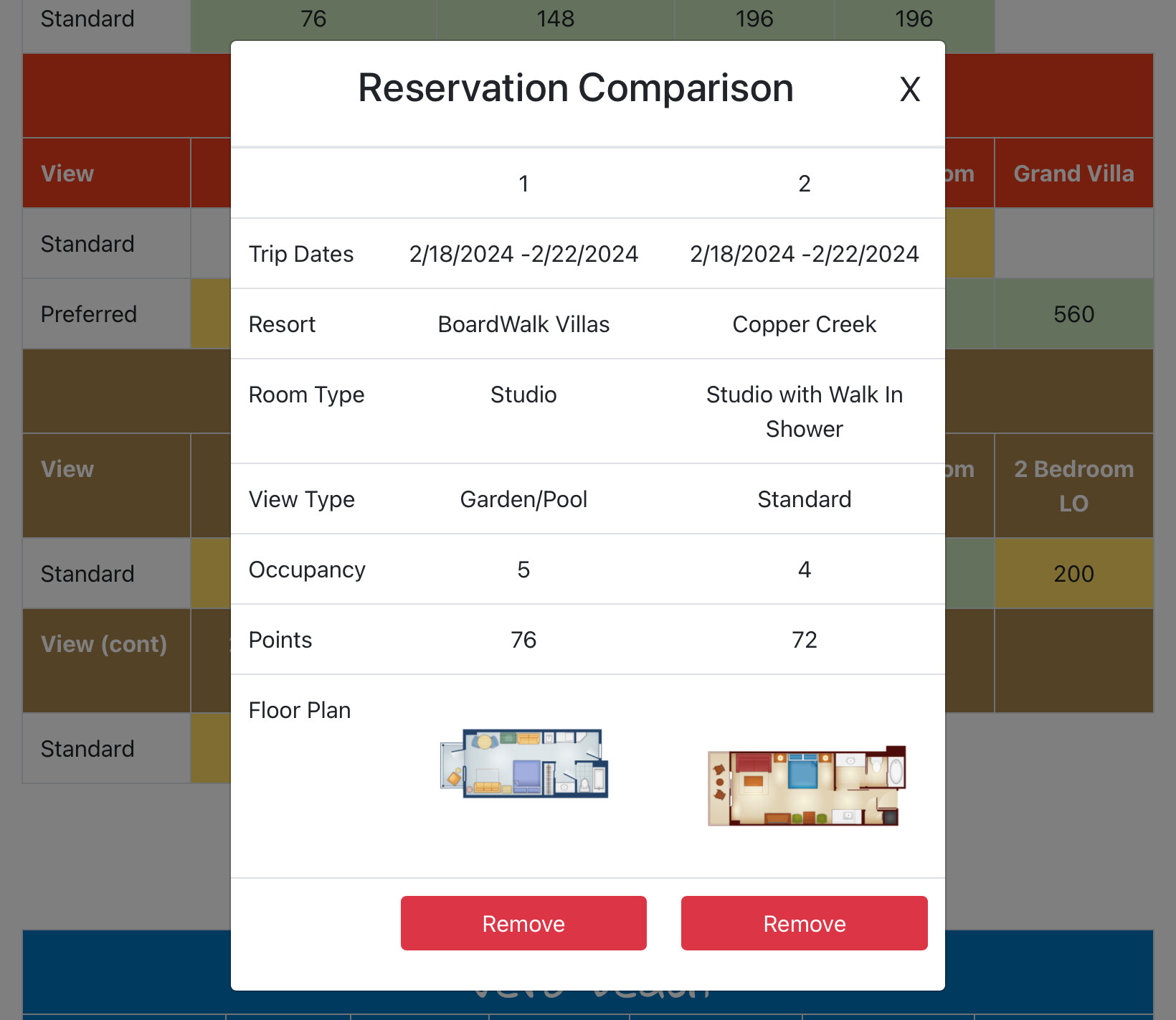The width and height of the screenshot is (1176, 1020).
Task: Pick the green 76 cell in top row
Action: coord(313,19)
